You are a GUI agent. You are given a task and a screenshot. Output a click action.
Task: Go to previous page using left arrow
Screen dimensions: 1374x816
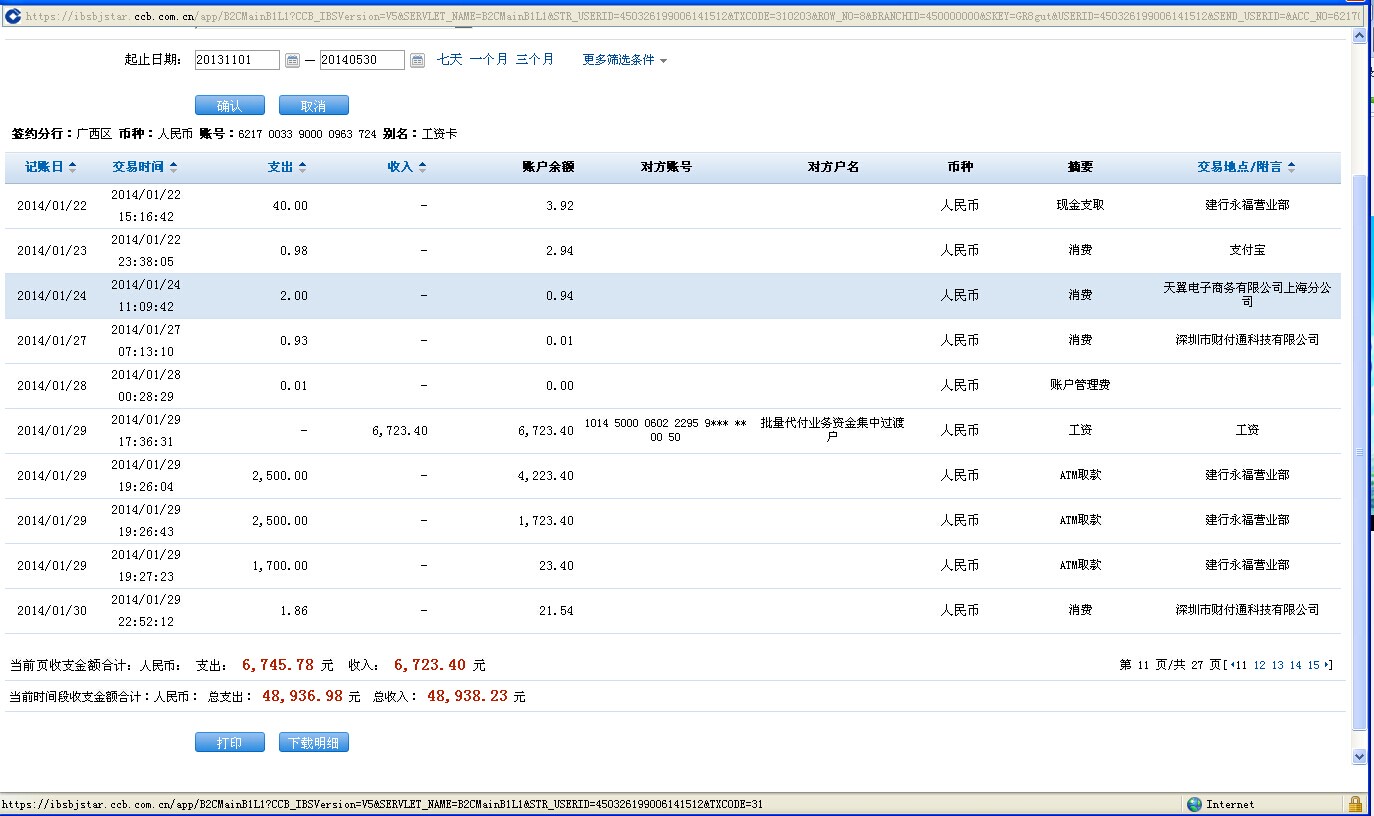1232,665
